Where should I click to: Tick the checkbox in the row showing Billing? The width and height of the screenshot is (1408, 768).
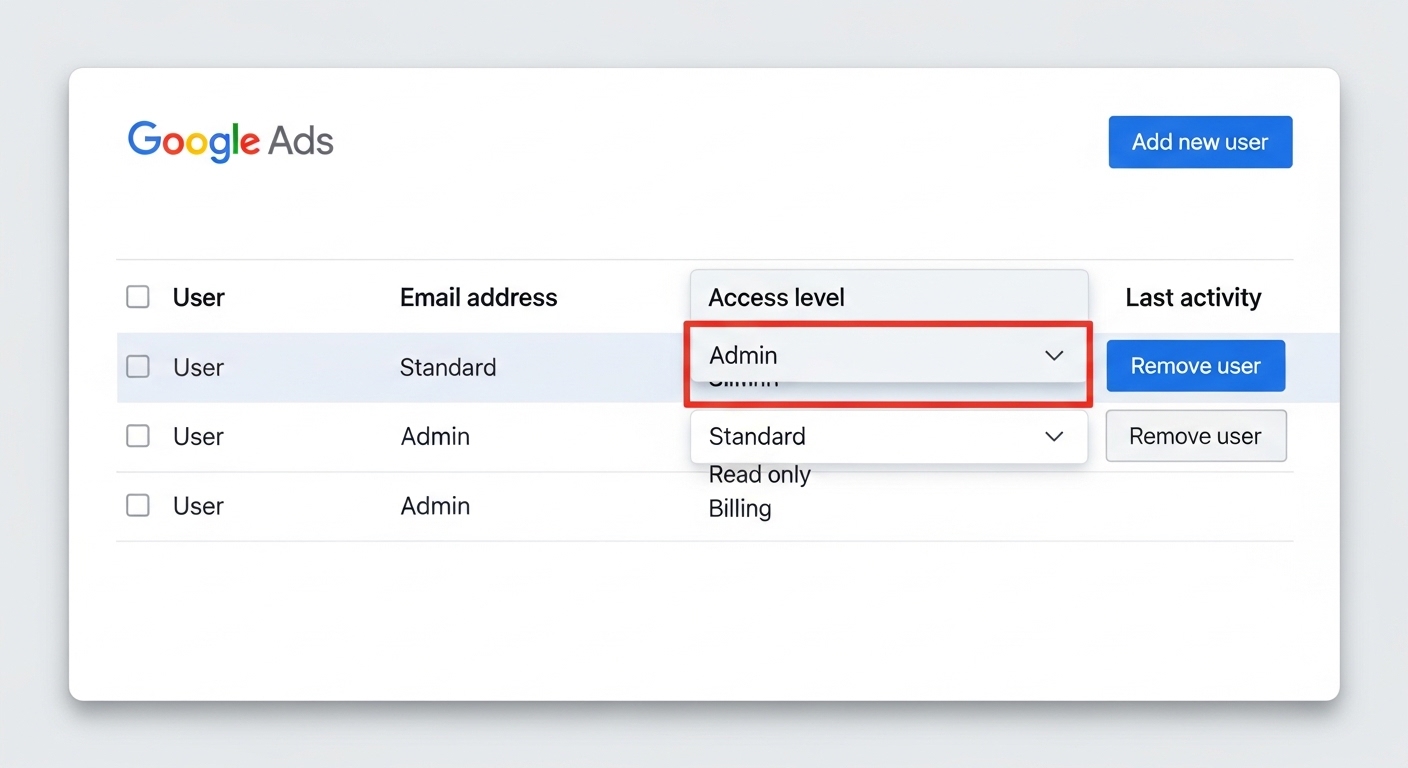point(138,506)
